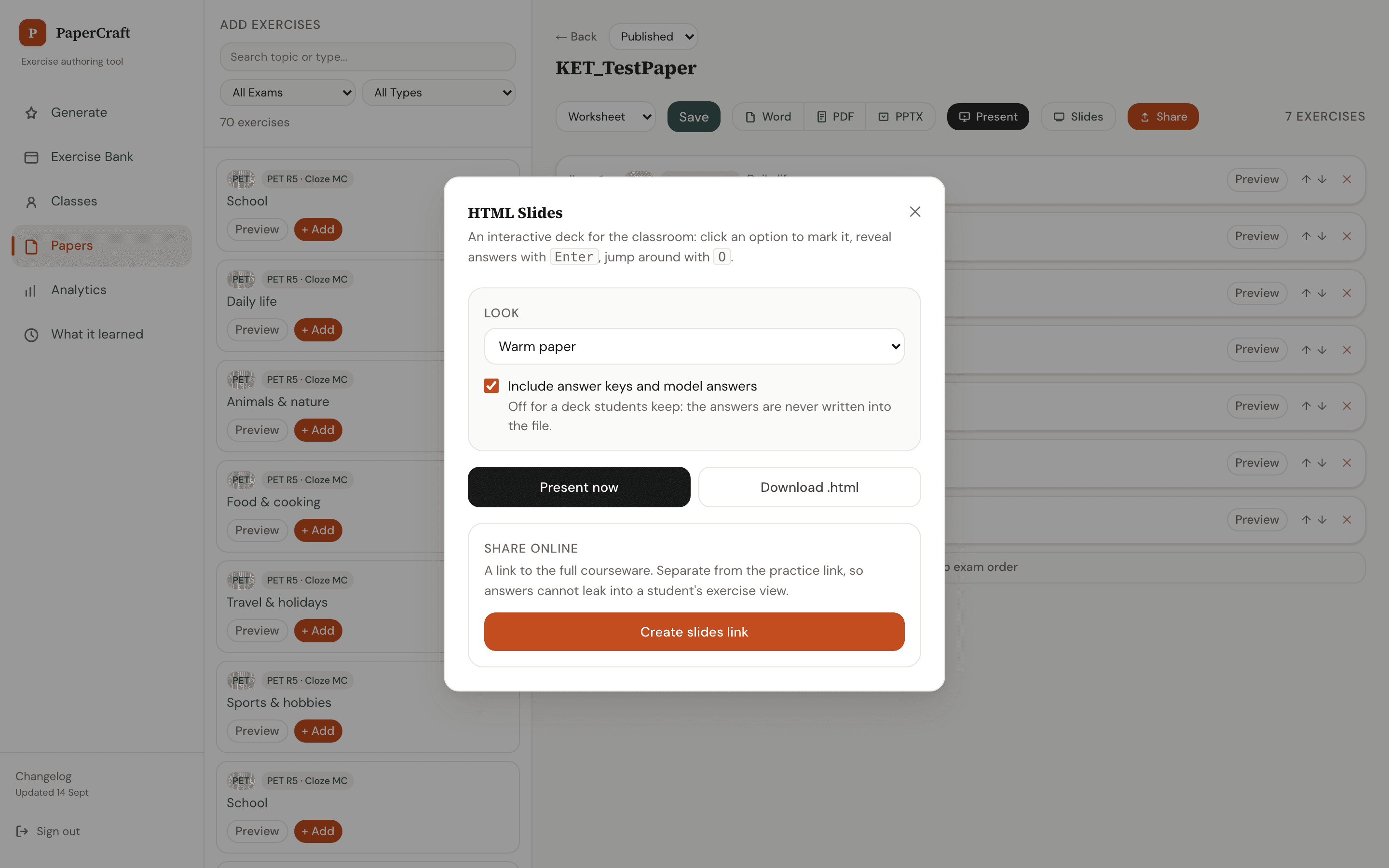
Task: Click Present now button
Action: coord(579,487)
